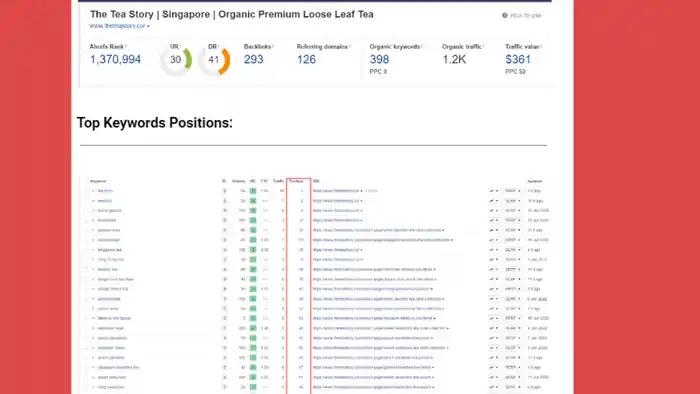This screenshot has height=394, width=700.
Task: Sort by the URL column header
Action: [x=316, y=181]
